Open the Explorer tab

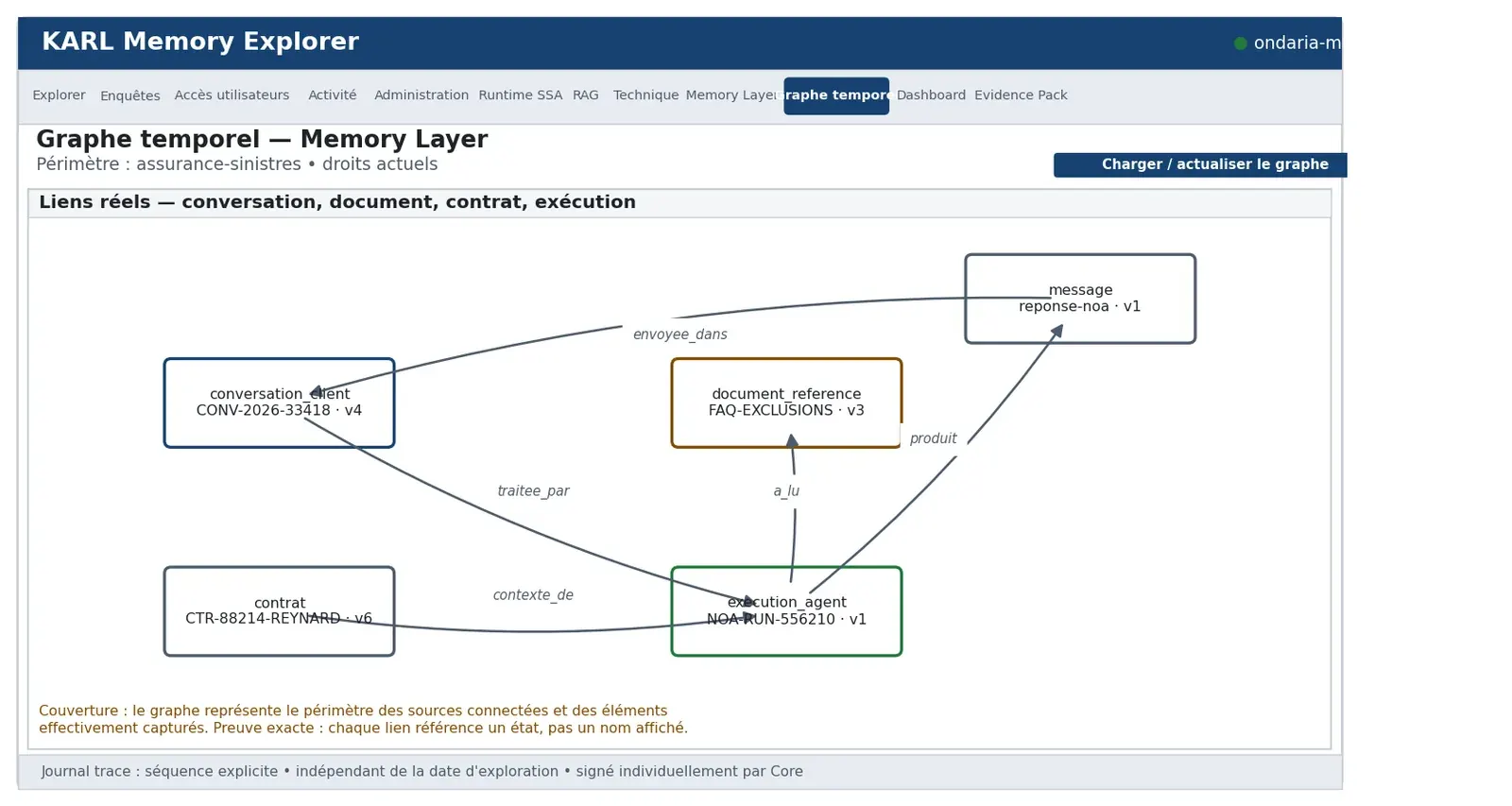click(x=59, y=95)
